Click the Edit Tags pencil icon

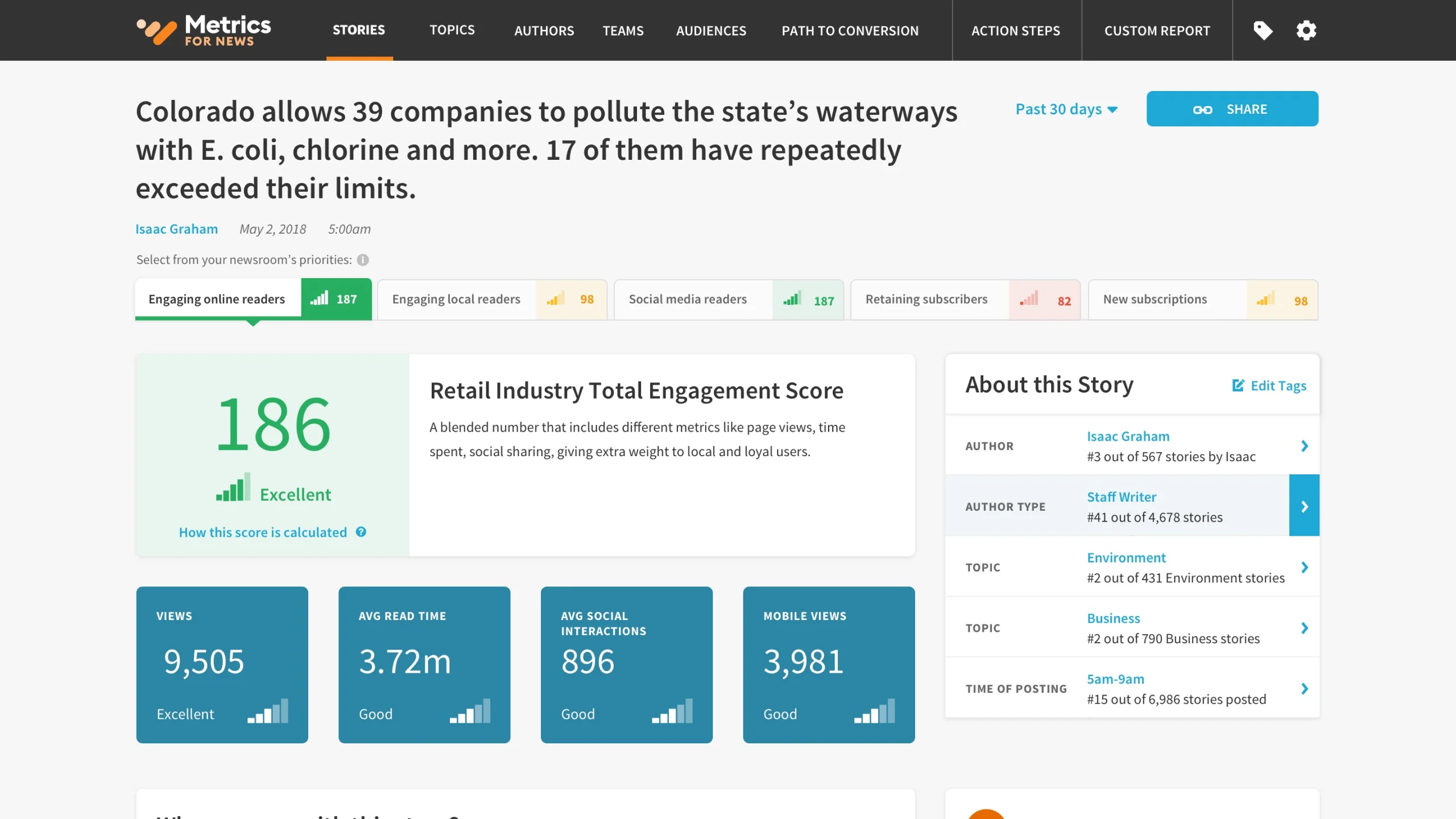point(1238,386)
